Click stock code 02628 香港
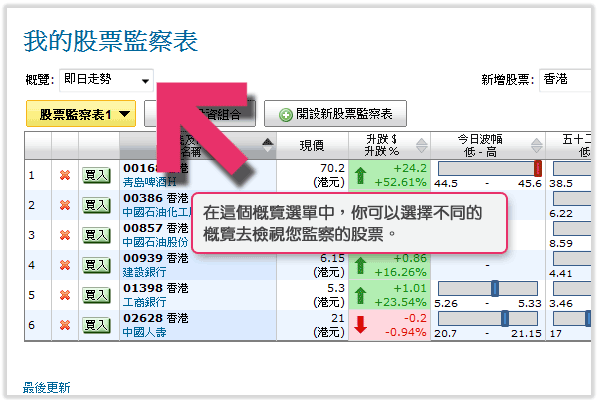 click(x=156, y=318)
